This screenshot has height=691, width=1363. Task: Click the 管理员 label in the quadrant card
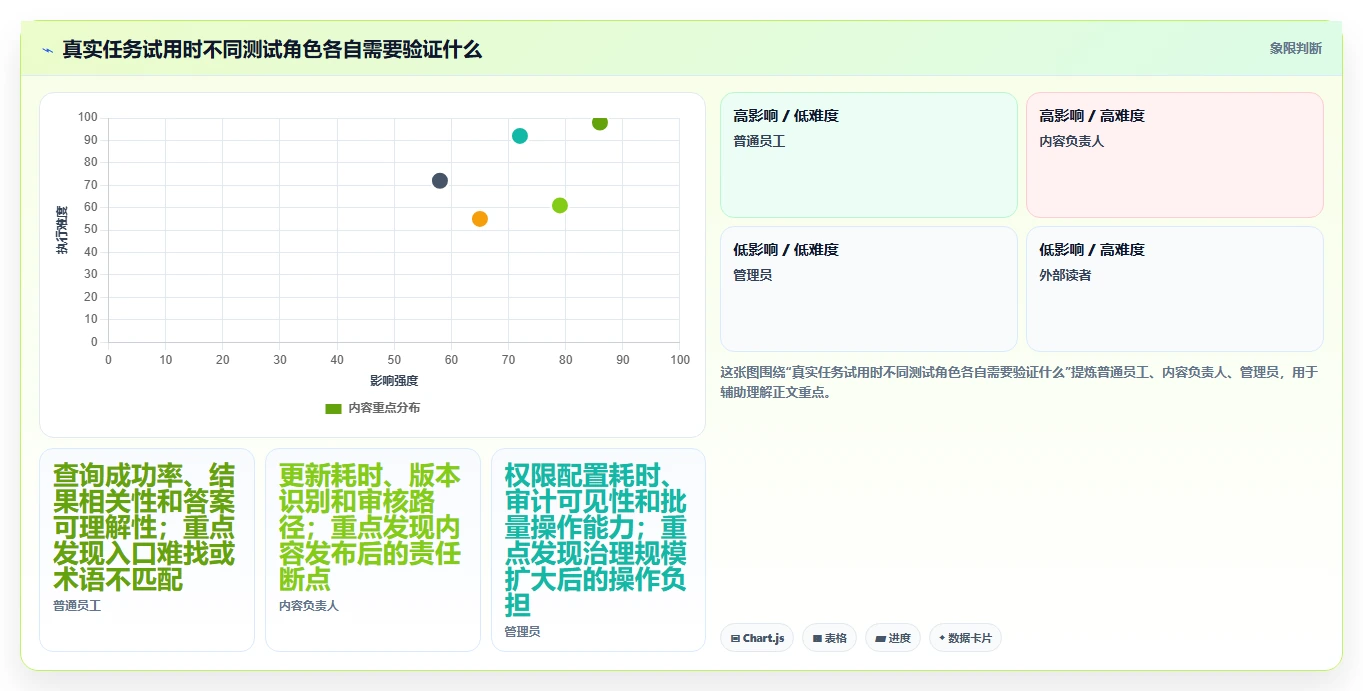coord(752,275)
